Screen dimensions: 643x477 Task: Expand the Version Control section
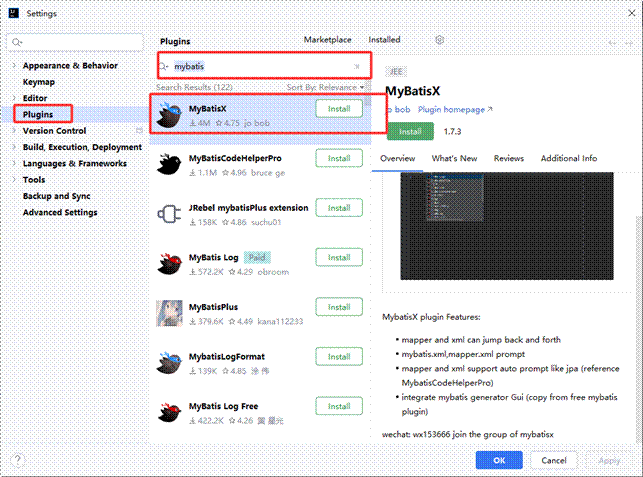click(x=14, y=130)
